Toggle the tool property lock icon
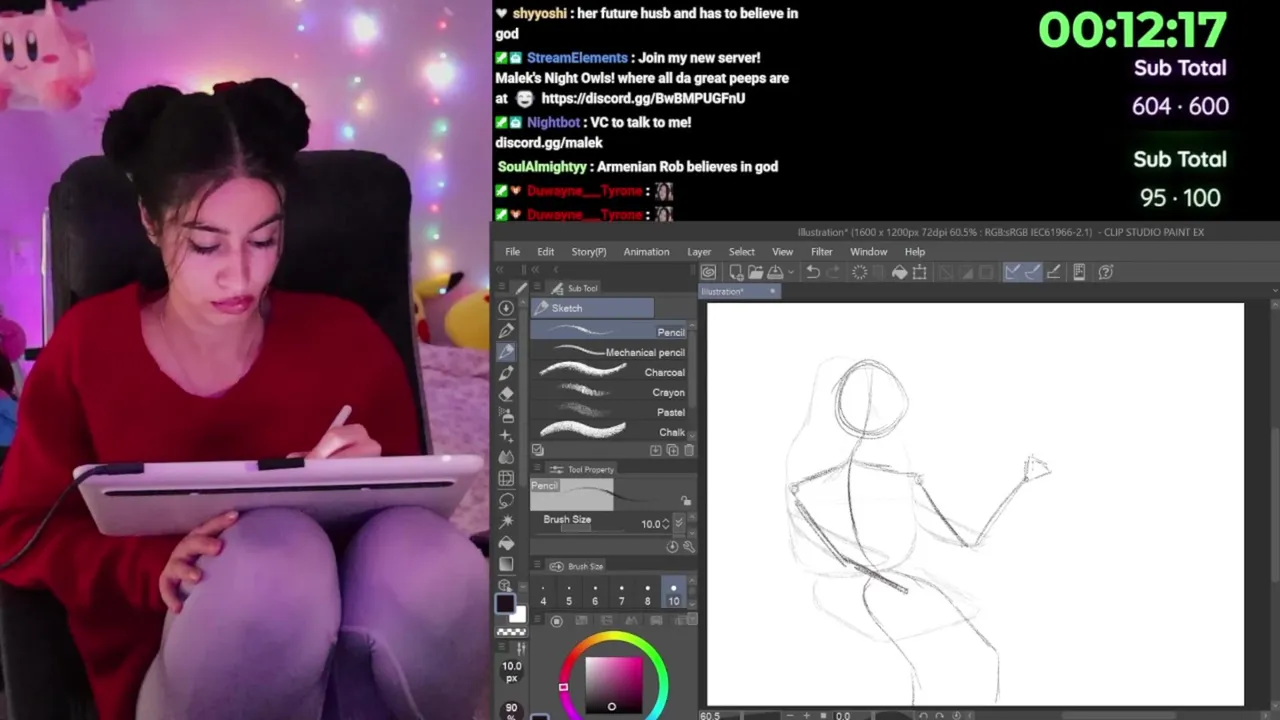 (685, 501)
